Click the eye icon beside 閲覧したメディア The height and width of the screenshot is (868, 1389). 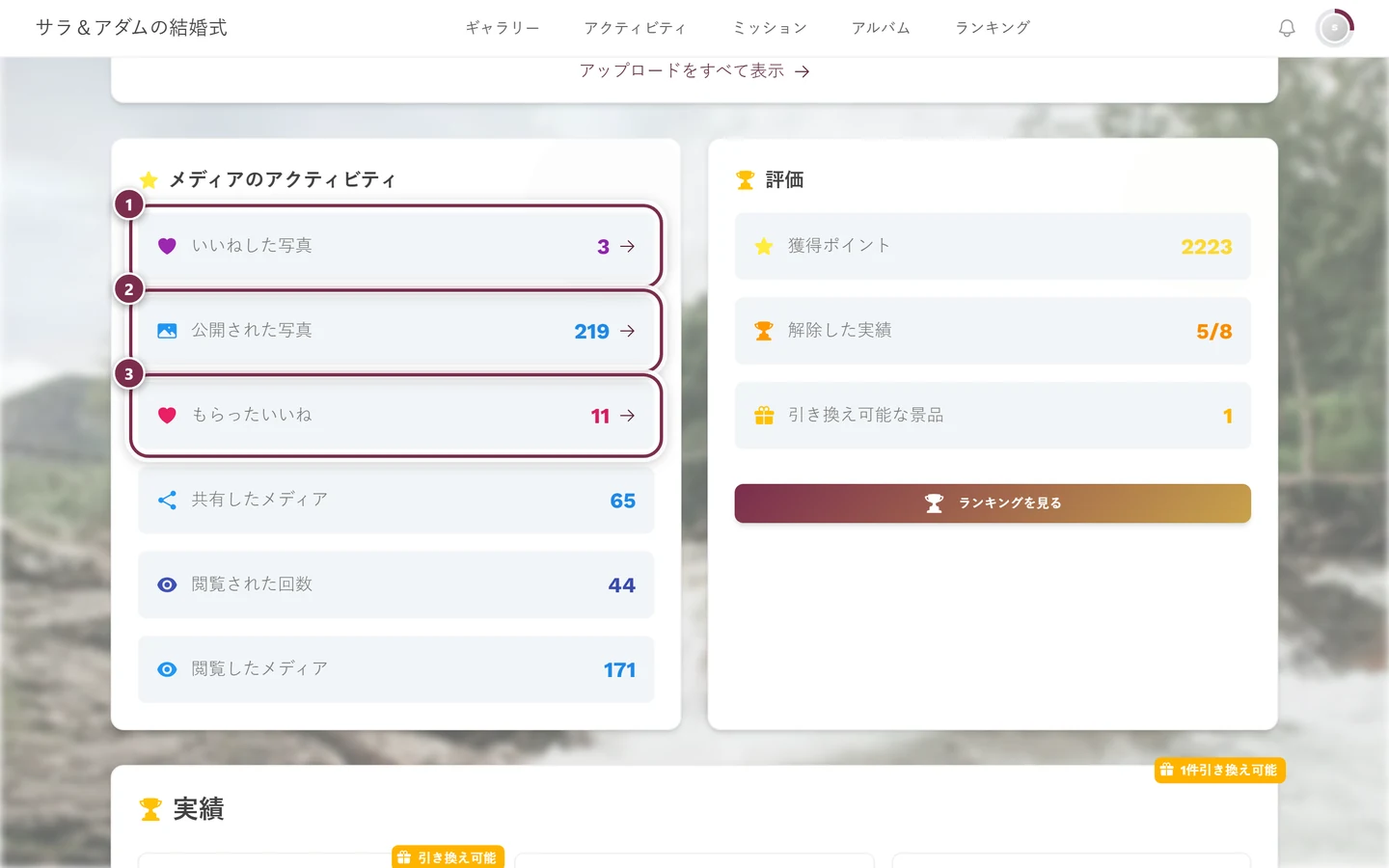[x=167, y=669]
